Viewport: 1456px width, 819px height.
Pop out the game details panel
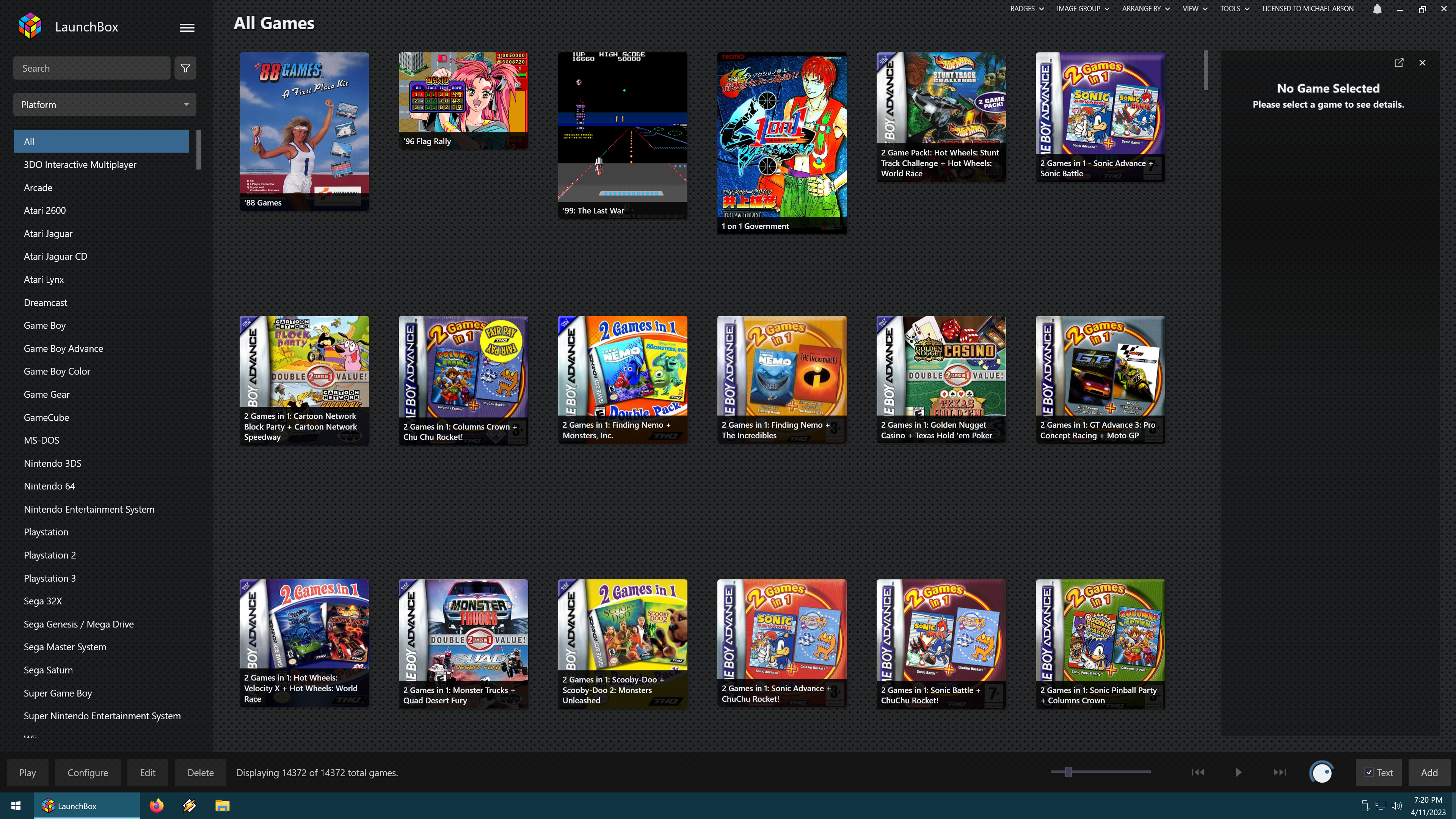coord(1399,63)
